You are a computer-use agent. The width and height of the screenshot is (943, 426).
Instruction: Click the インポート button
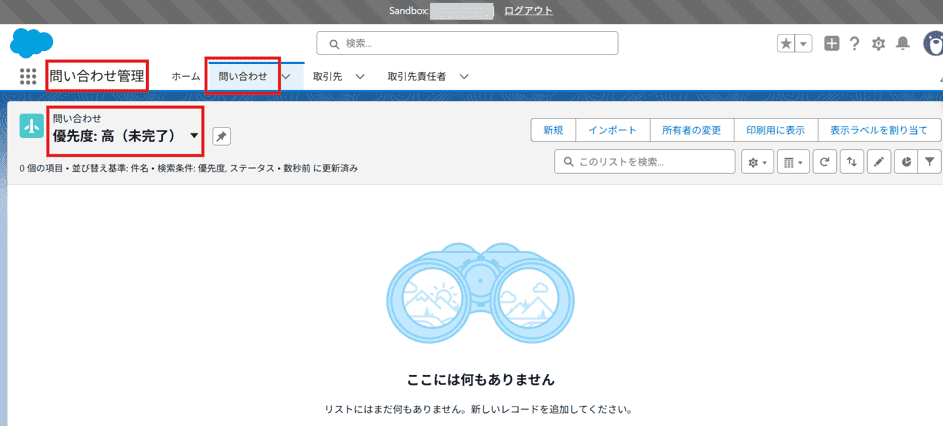(612, 130)
